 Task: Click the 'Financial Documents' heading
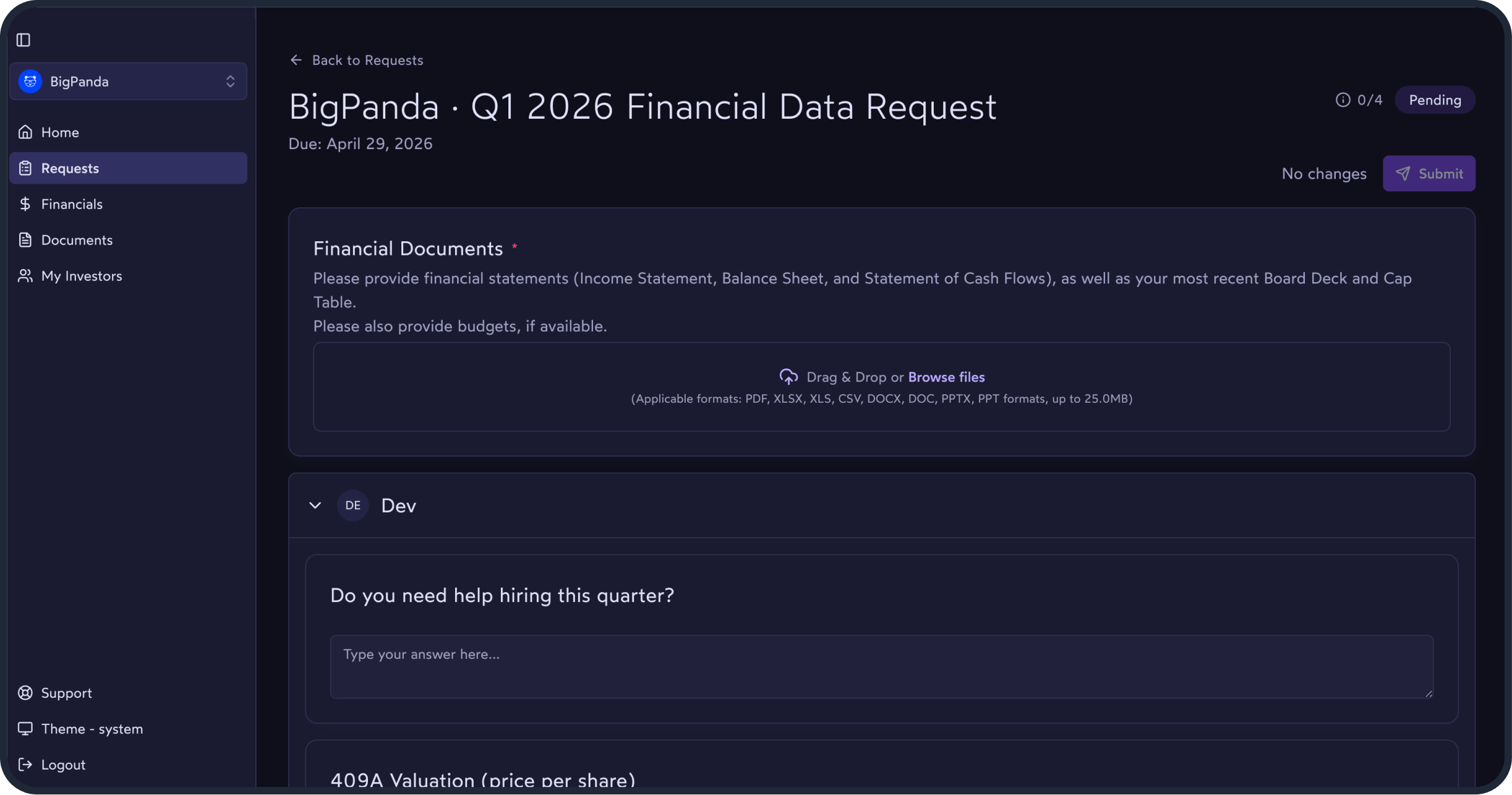click(x=408, y=249)
